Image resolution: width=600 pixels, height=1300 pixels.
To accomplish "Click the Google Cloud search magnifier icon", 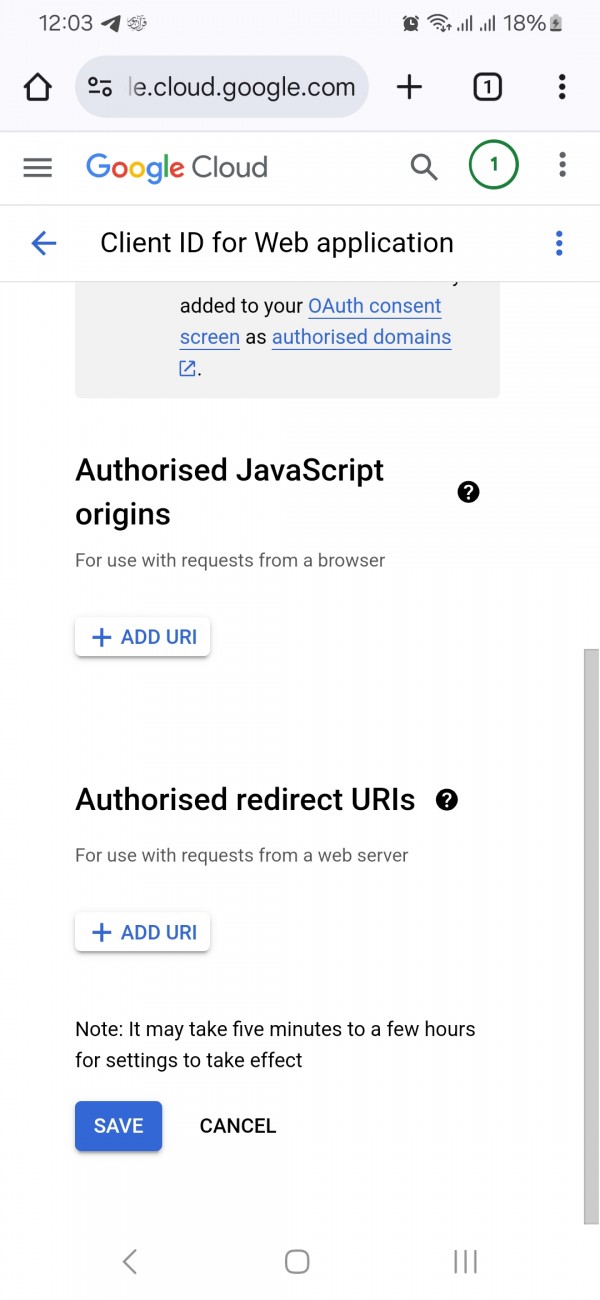I will (x=424, y=167).
